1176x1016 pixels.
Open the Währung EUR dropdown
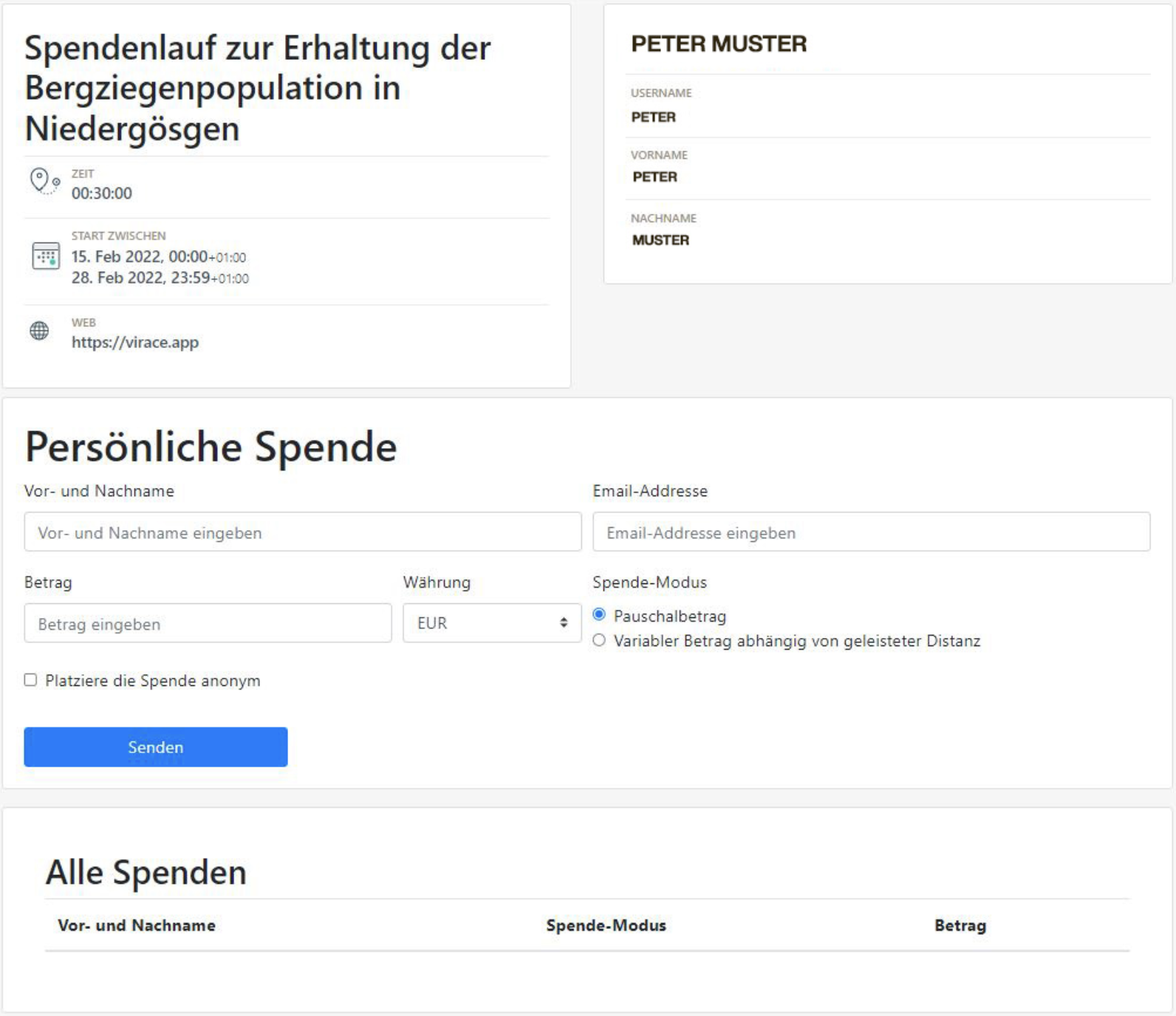pyautogui.click(x=491, y=623)
